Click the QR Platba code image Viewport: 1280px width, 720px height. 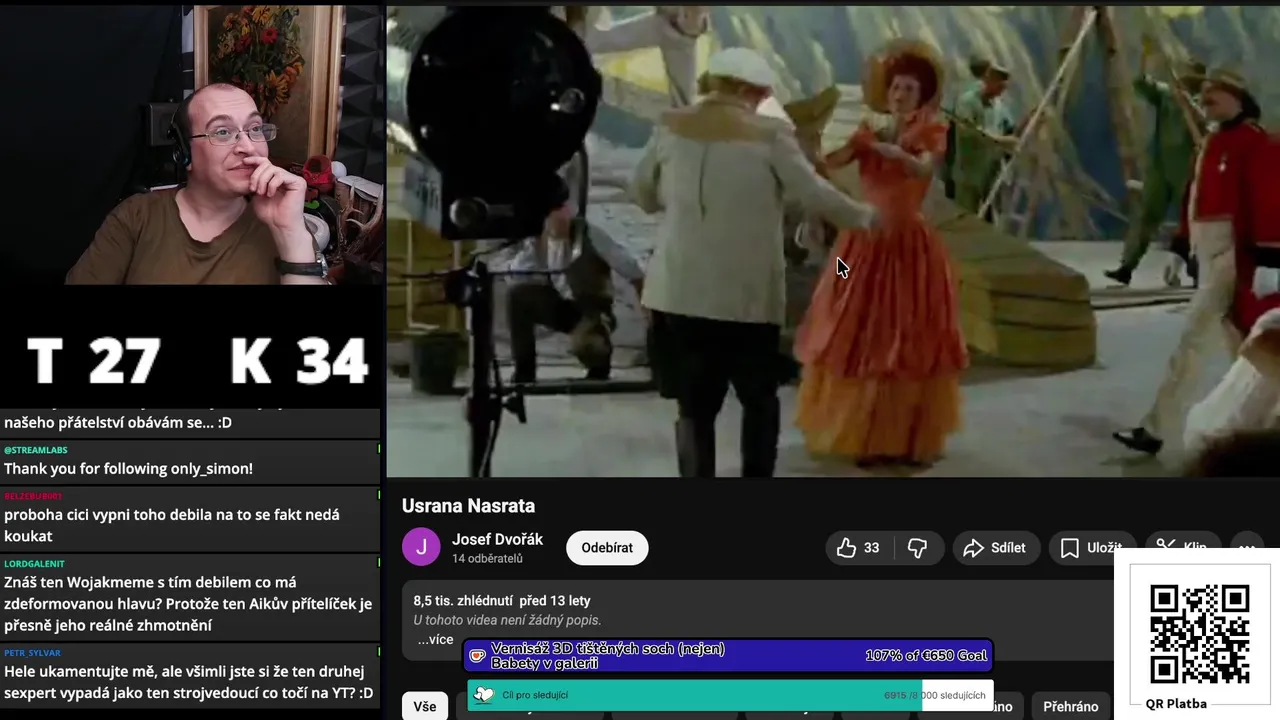pyautogui.click(x=1199, y=633)
